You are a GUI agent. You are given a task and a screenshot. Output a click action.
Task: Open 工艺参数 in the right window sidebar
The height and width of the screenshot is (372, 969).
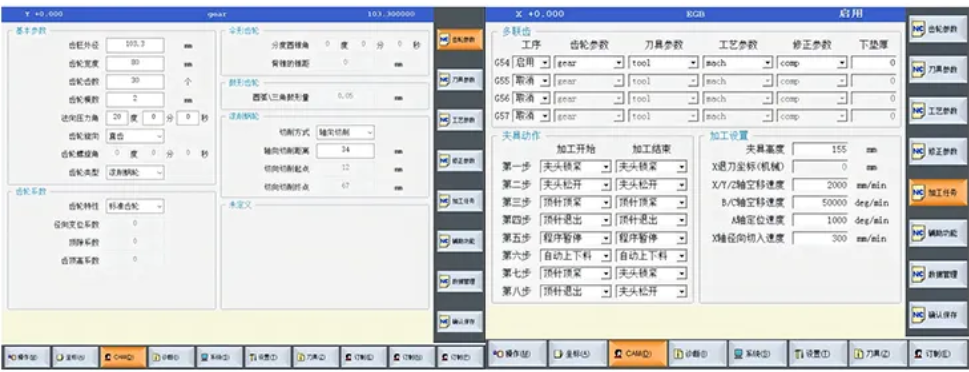(937, 111)
